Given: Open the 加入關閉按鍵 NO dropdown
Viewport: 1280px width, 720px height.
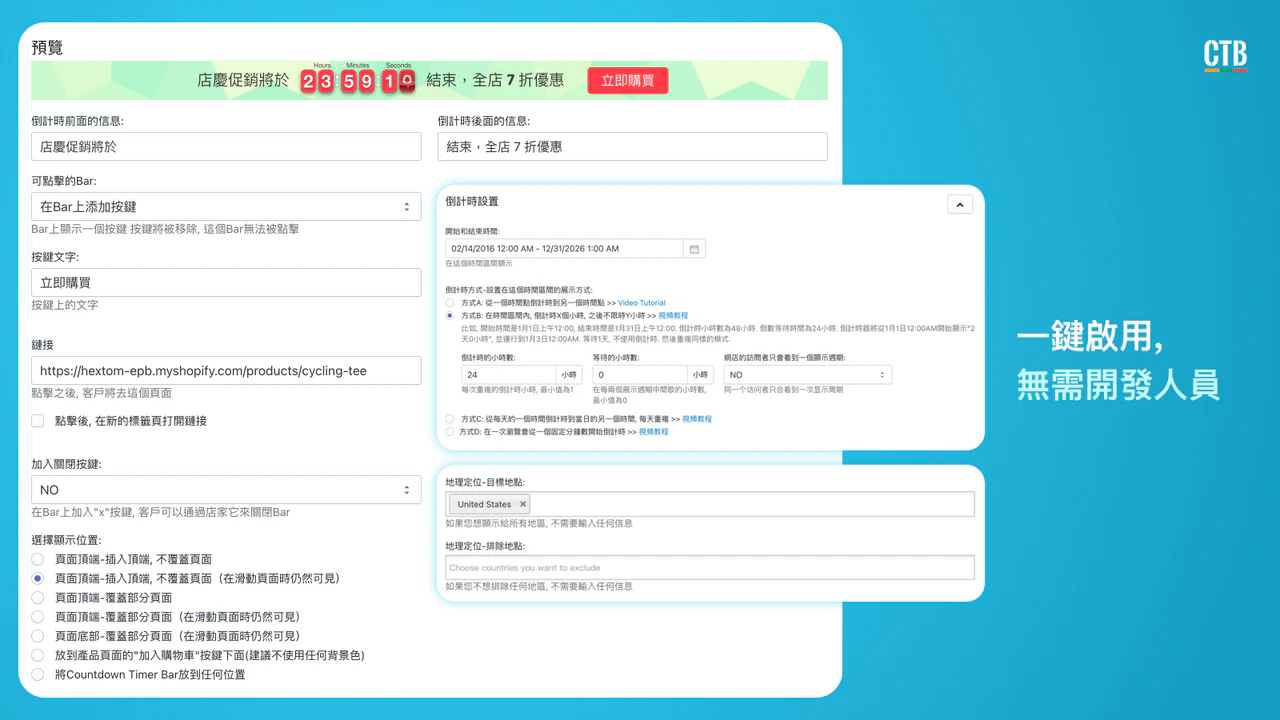Looking at the screenshot, I should click(226, 490).
